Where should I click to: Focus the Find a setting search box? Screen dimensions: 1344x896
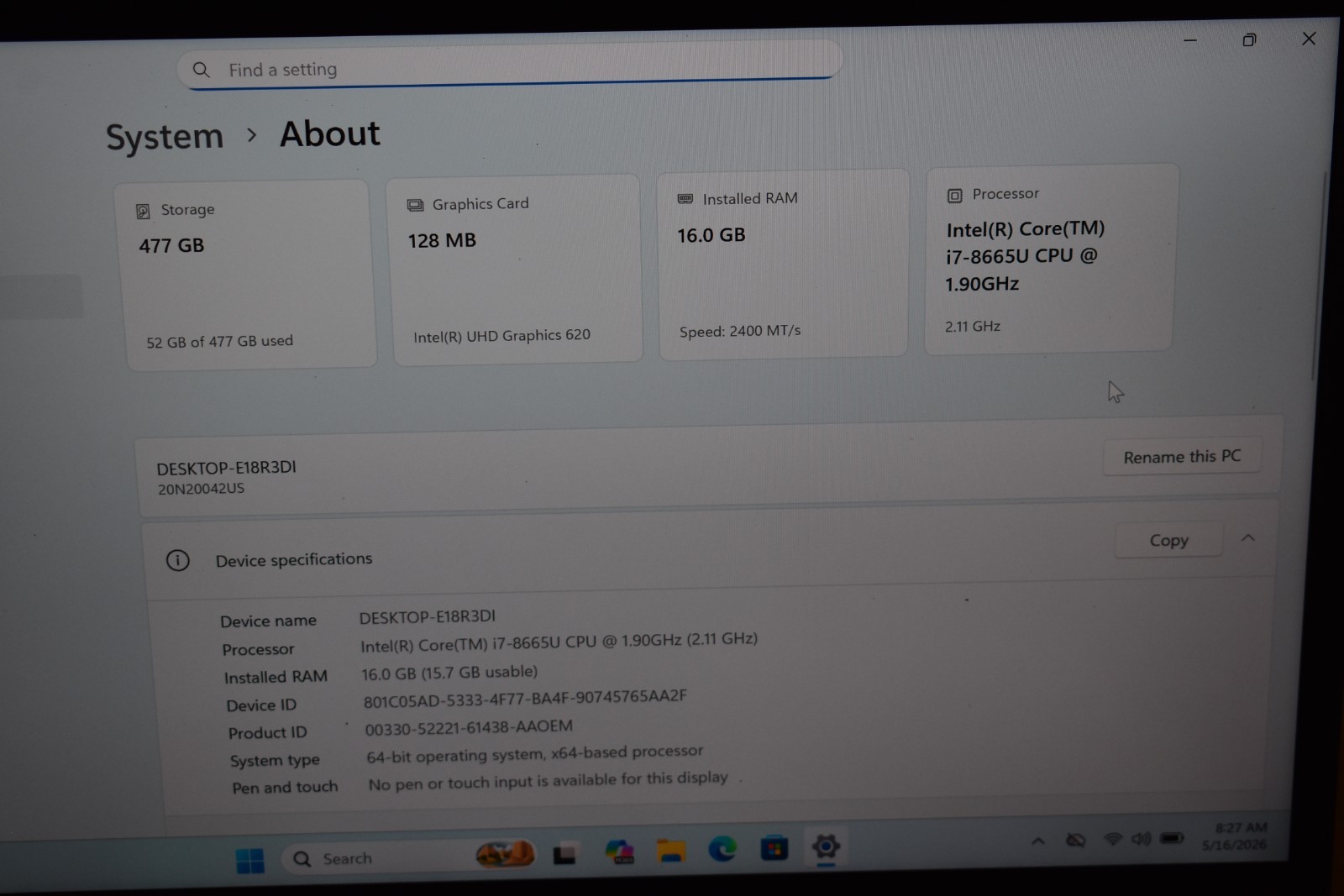(509, 65)
